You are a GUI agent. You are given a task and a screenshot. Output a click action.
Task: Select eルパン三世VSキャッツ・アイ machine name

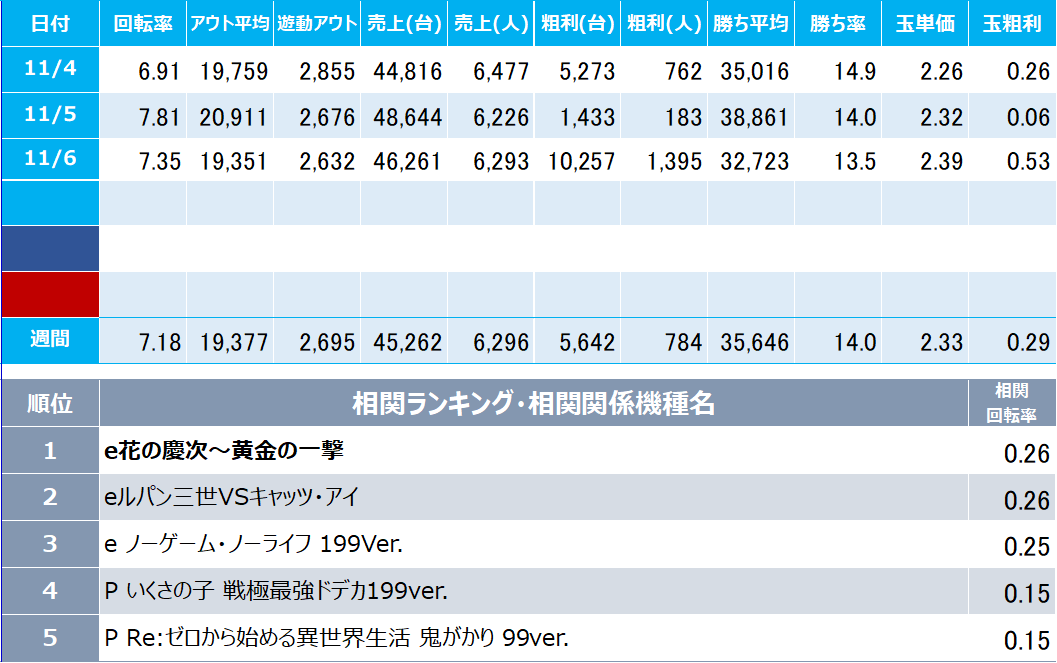pos(231,497)
